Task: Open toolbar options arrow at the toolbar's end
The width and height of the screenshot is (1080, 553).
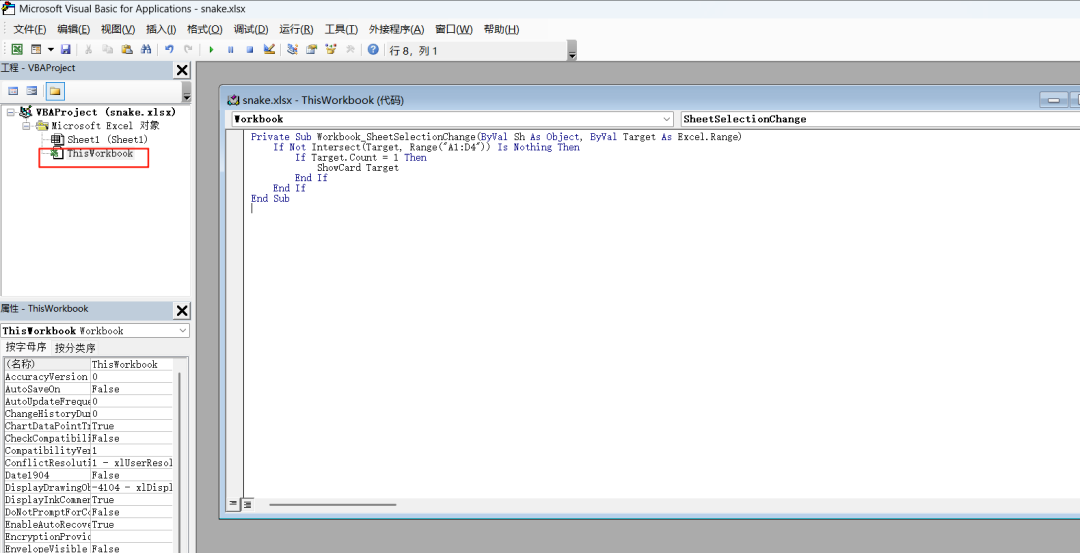Action: [x=572, y=52]
